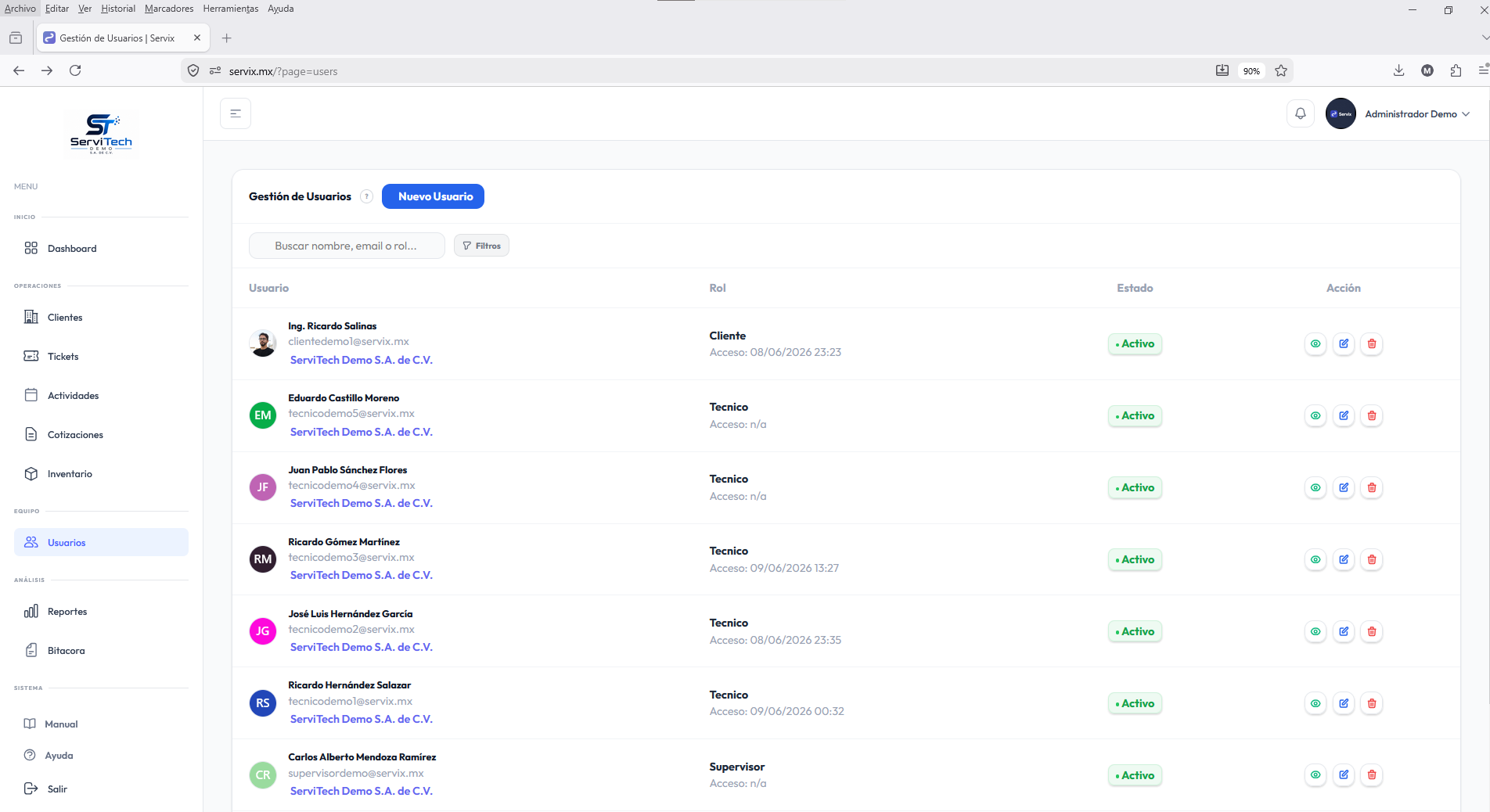Click the ServiTech logo
The height and width of the screenshot is (812, 1490).
tap(101, 133)
